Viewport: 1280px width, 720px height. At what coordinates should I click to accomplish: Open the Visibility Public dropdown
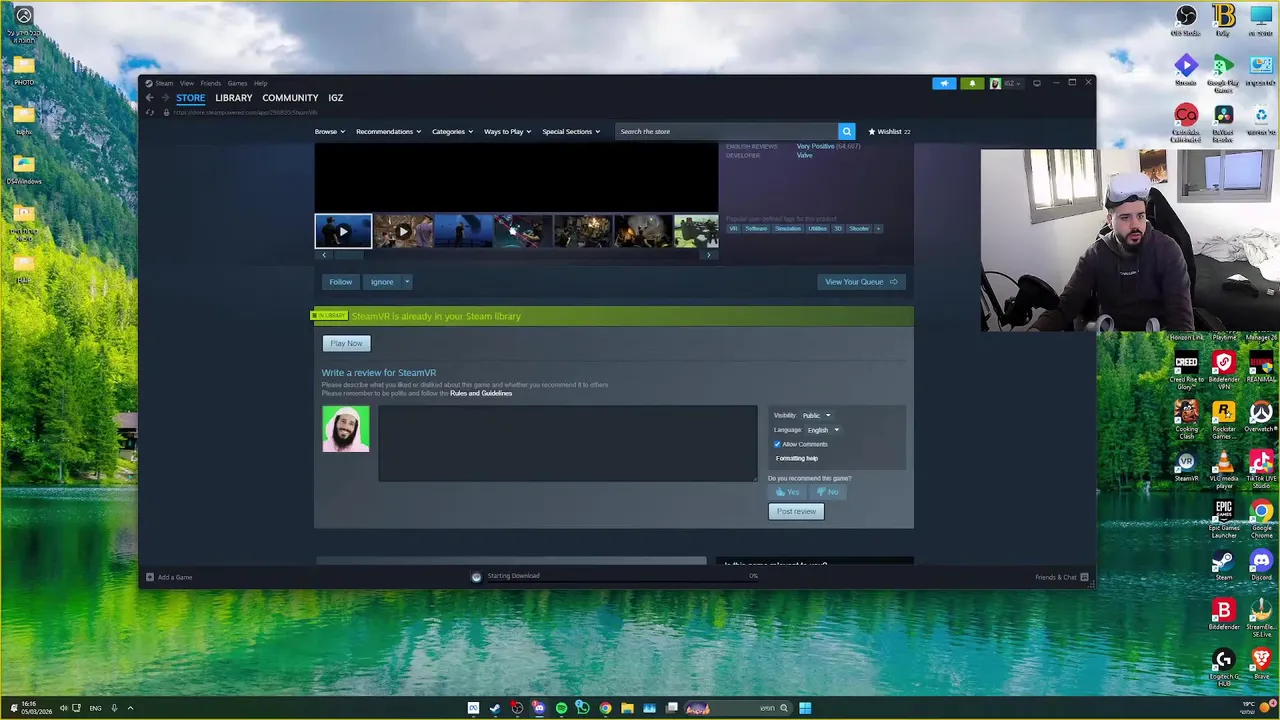(x=816, y=415)
